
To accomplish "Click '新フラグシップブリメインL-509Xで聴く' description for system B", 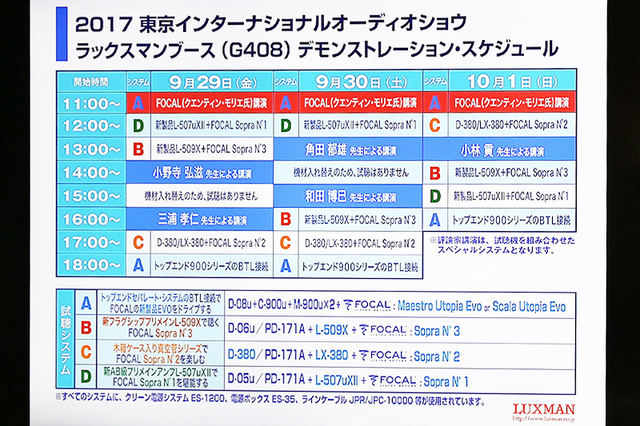I will 161,323.
